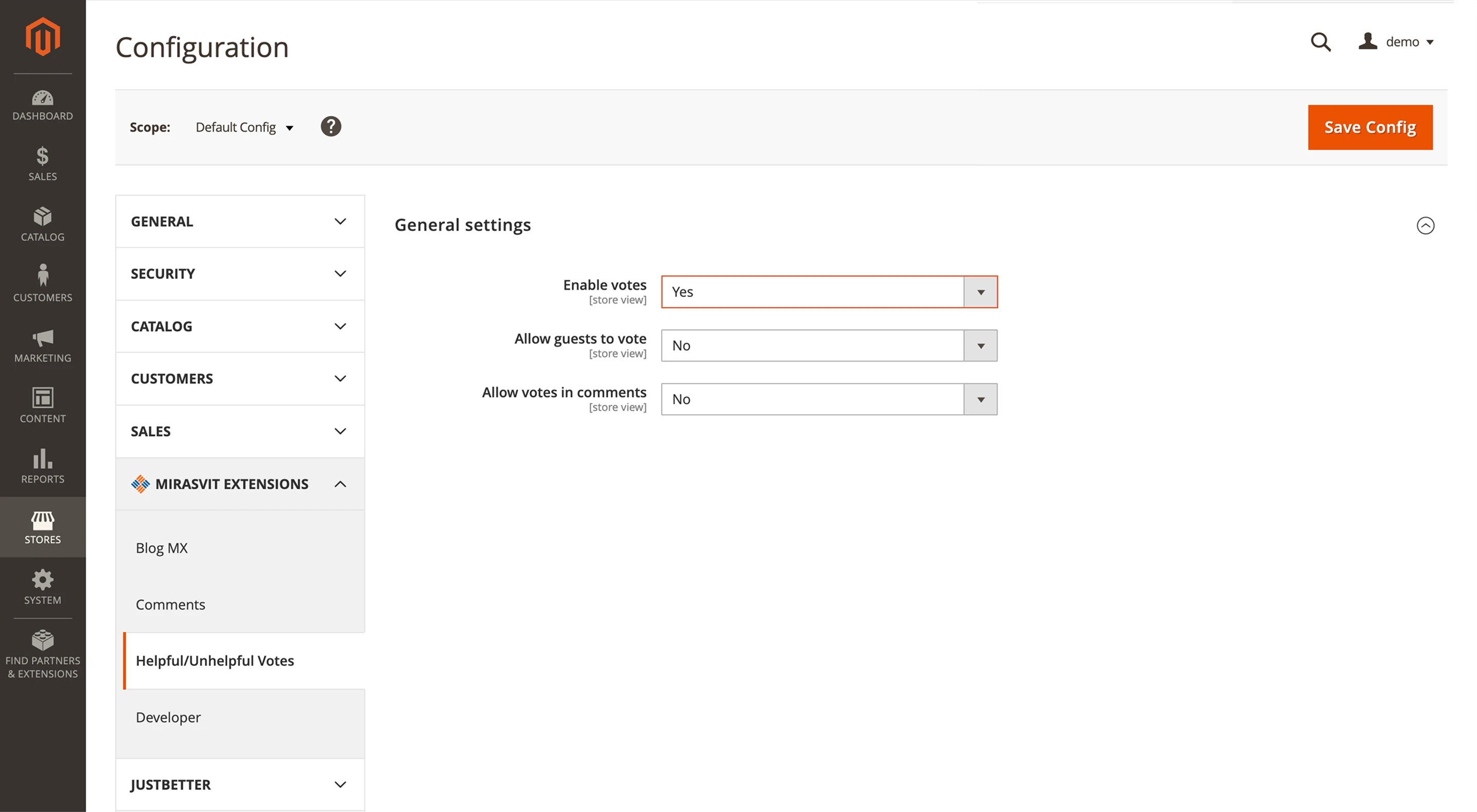Collapse the General settings panel

pyautogui.click(x=1426, y=226)
